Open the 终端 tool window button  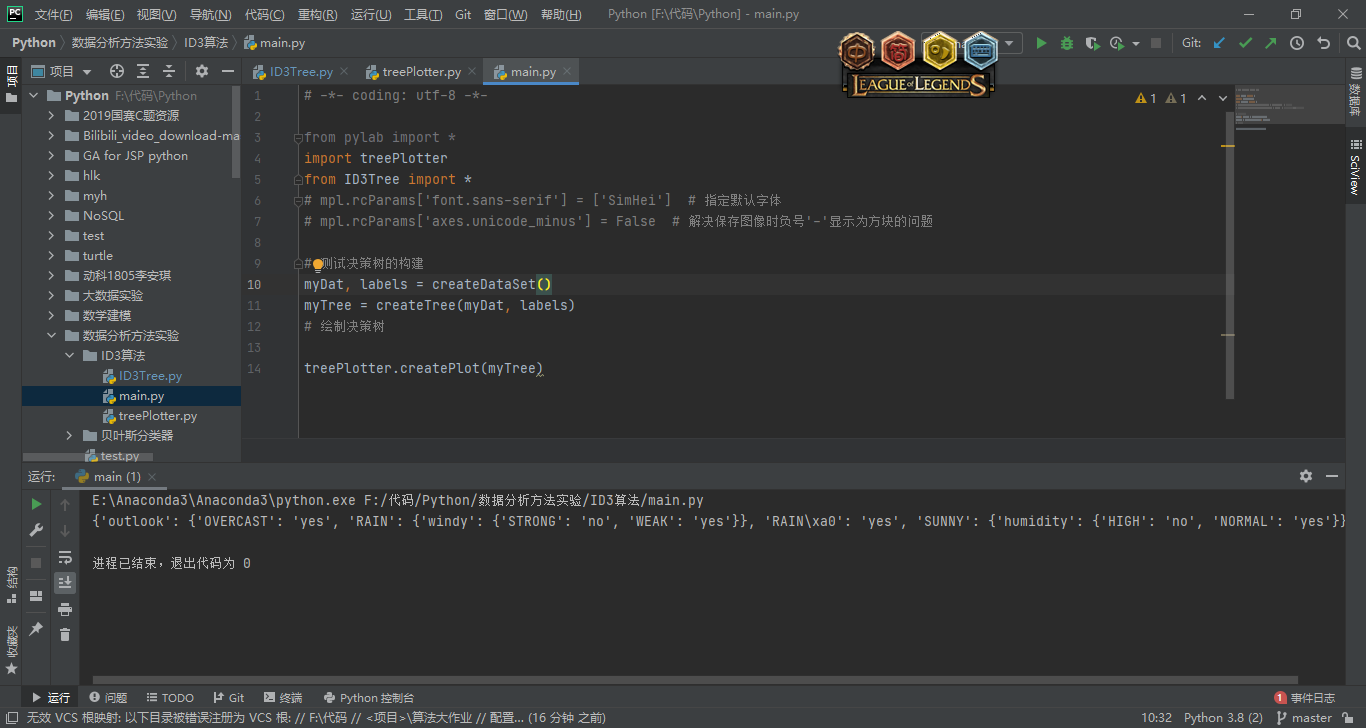(283, 698)
